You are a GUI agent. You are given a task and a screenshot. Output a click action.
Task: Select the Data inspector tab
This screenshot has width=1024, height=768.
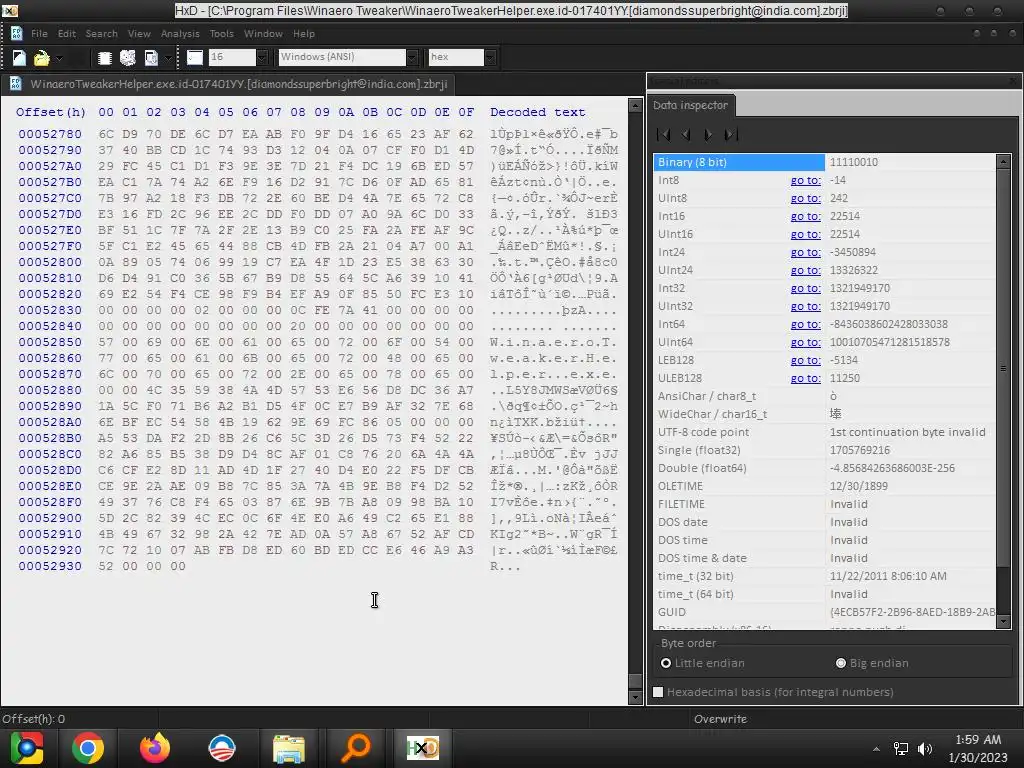click(690, 105)
